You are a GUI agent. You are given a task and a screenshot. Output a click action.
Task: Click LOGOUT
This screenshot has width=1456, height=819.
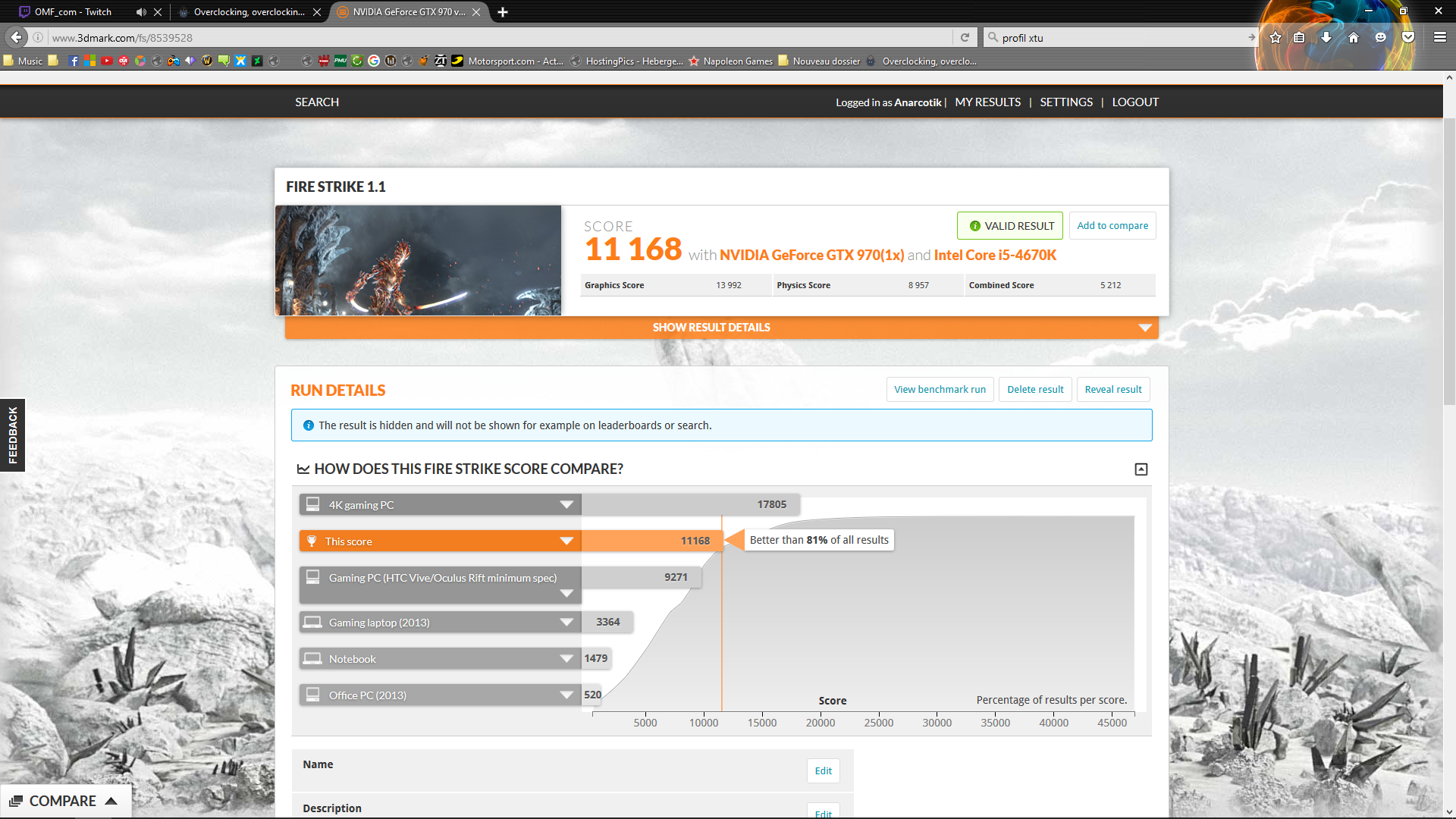click(1135, 102)
